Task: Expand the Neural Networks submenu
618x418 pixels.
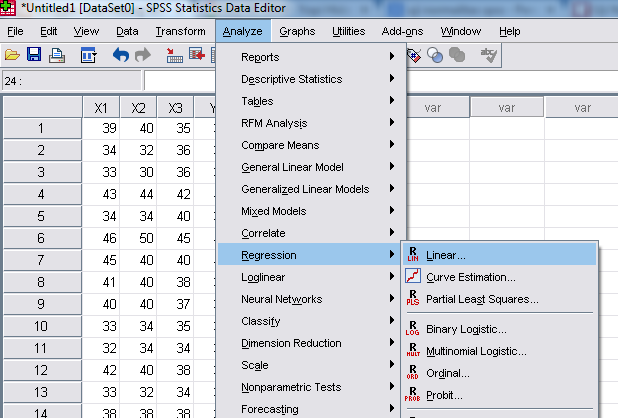Action: tap(309, 299)
